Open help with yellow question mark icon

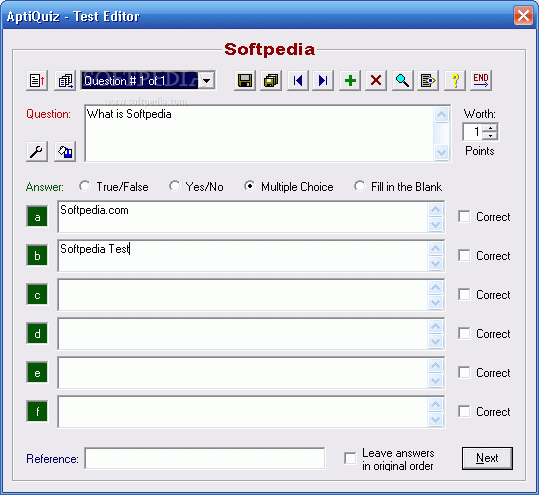coord(455,81)
